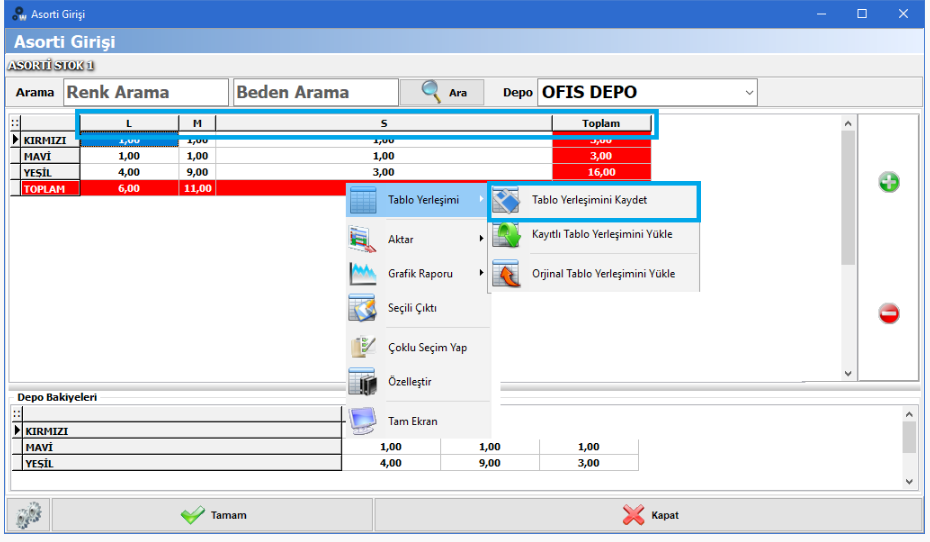The image size is (930, 542).
Task: Expand the Tablo Yerleşimi submenu arrow
Action: pos(481,199)
